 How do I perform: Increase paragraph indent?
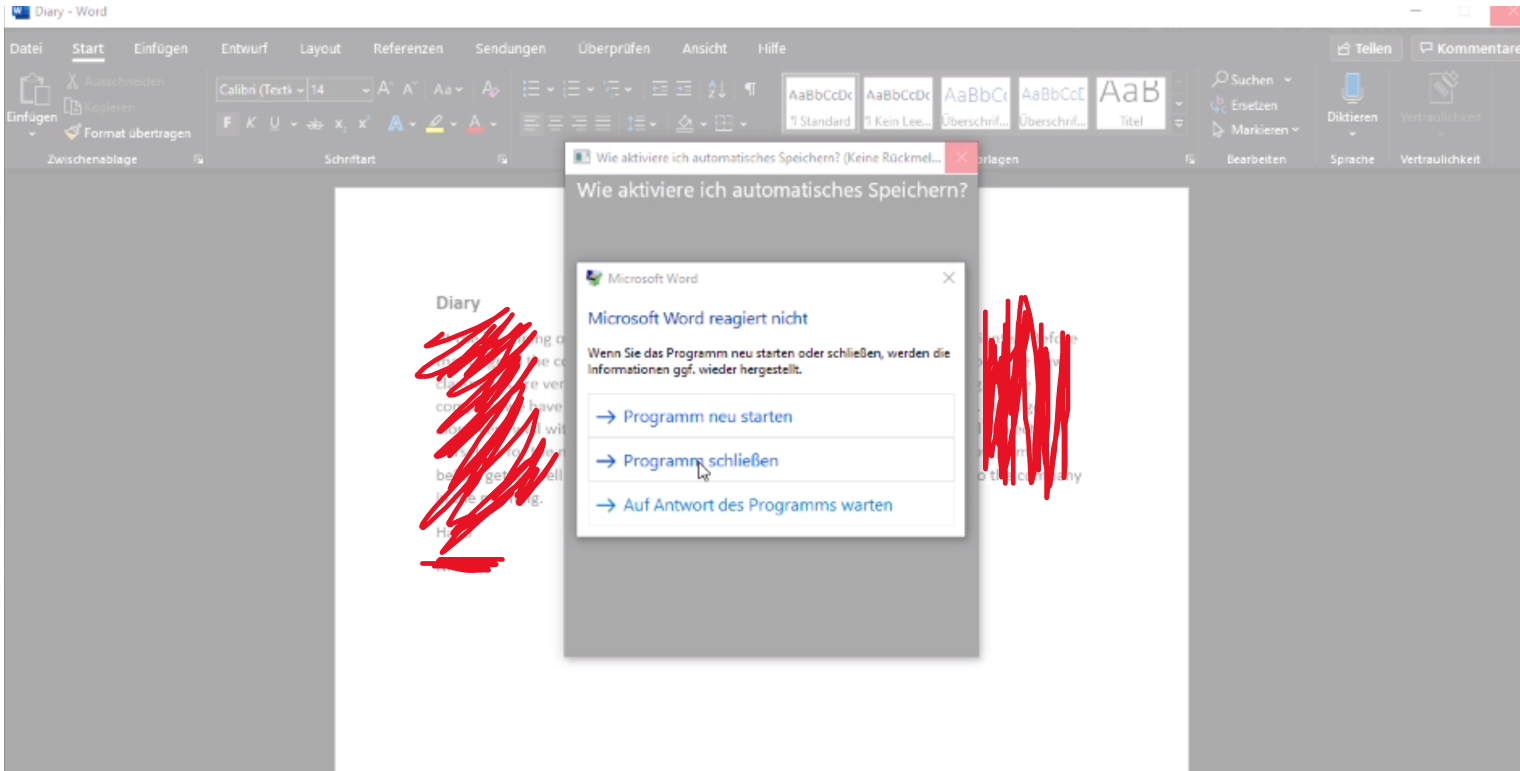(x=684, y=90)
